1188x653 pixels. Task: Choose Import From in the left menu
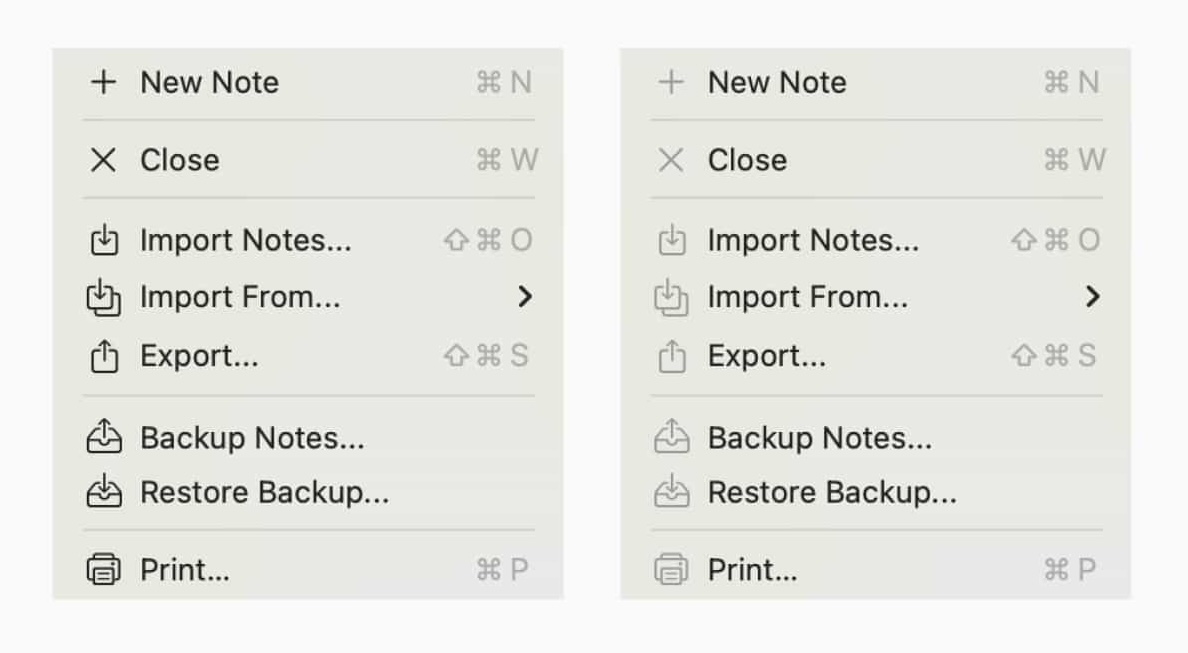click(x=240, y=296)
